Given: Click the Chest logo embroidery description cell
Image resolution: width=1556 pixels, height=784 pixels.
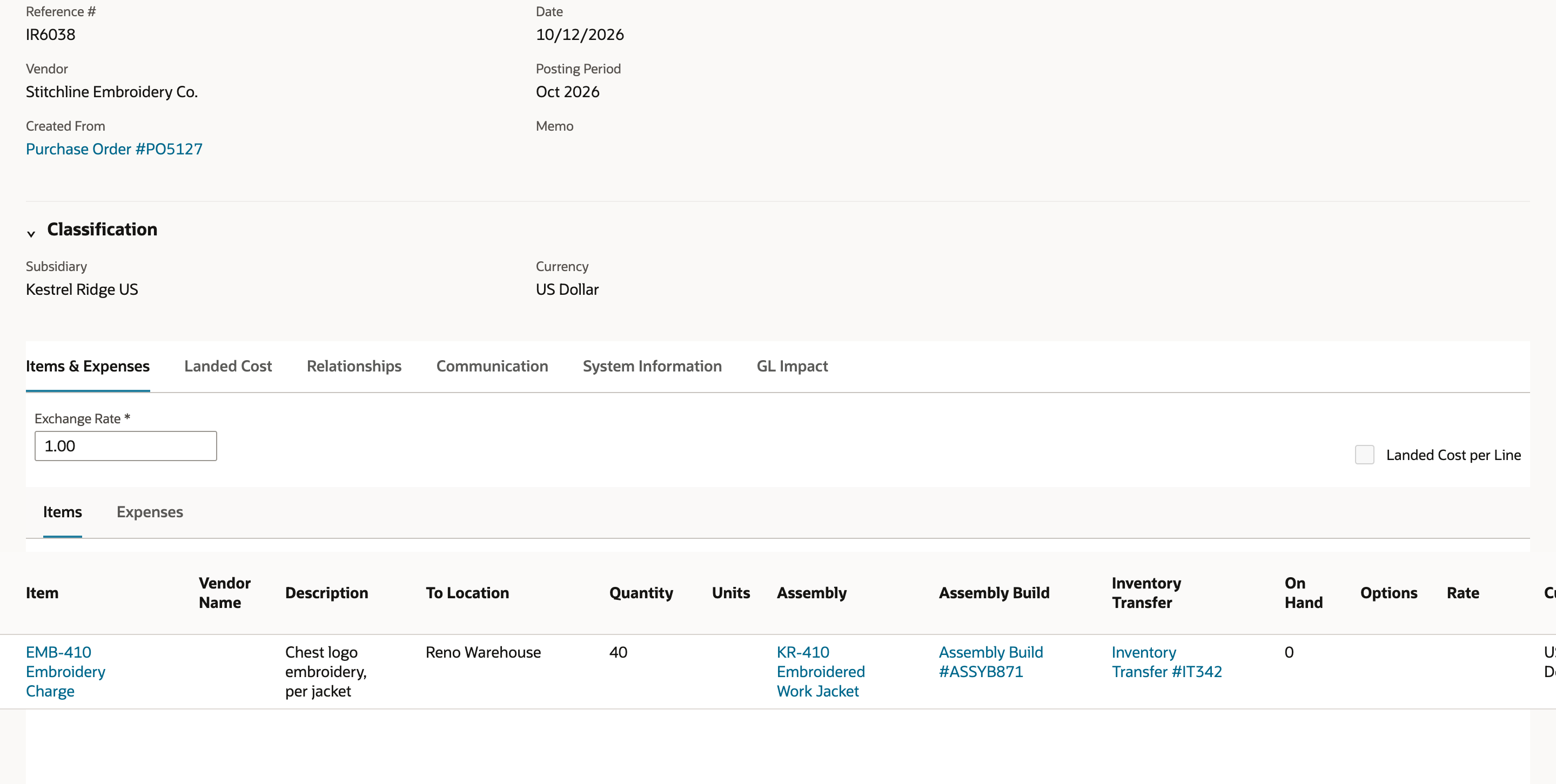Looking at the screenshot, I should click(326, 672).
